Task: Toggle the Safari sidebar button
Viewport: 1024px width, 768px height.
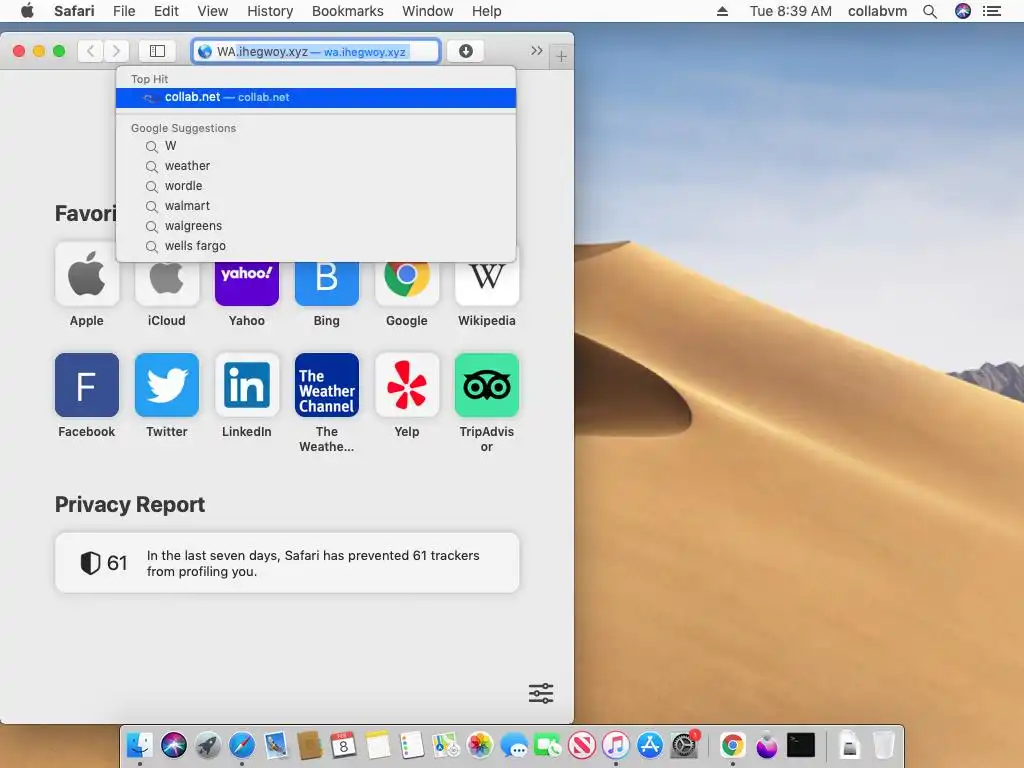Action: click(x=157, y=51)
